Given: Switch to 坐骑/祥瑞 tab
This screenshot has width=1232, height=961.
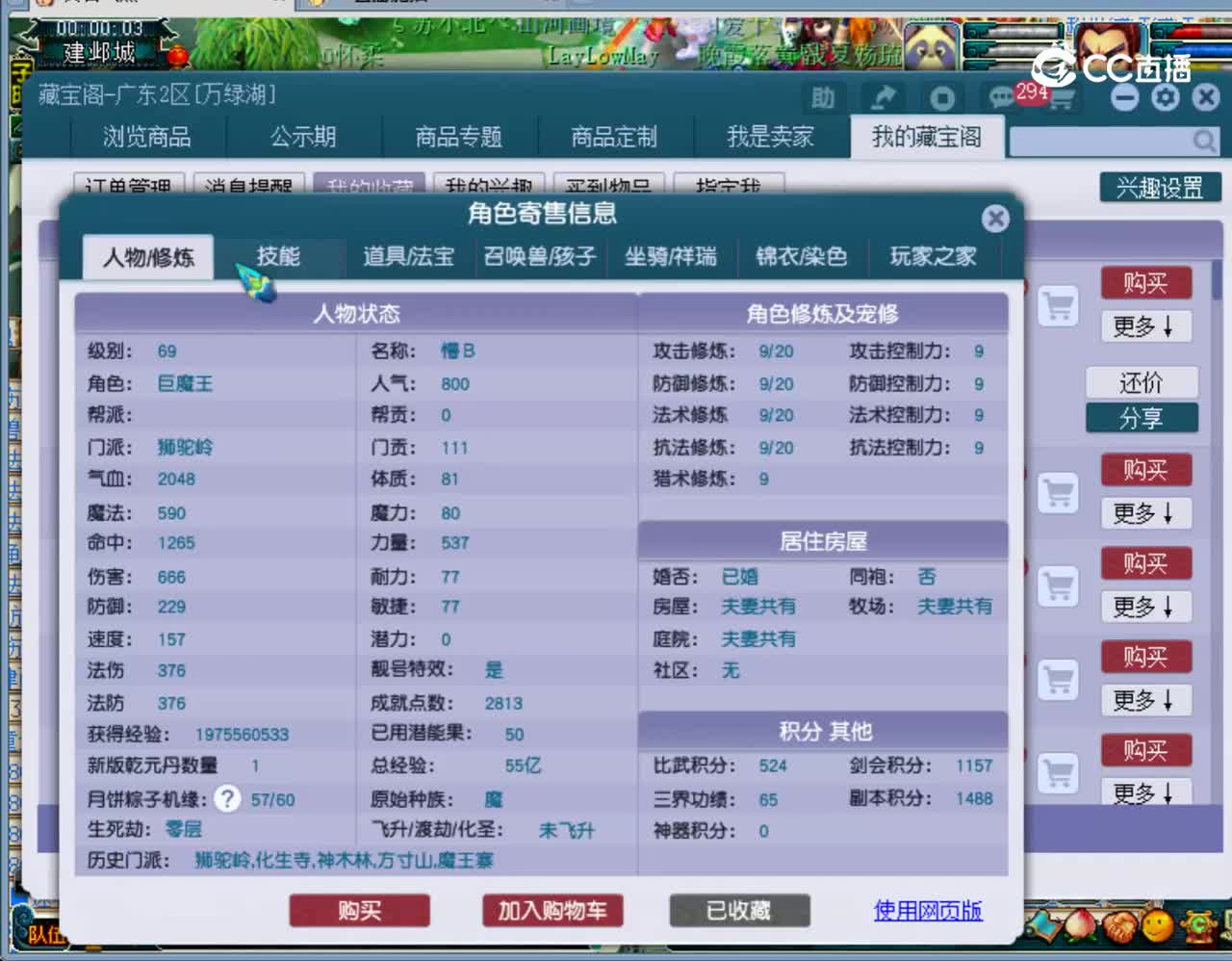Looking at the screenshot, I should pos(671,256).
